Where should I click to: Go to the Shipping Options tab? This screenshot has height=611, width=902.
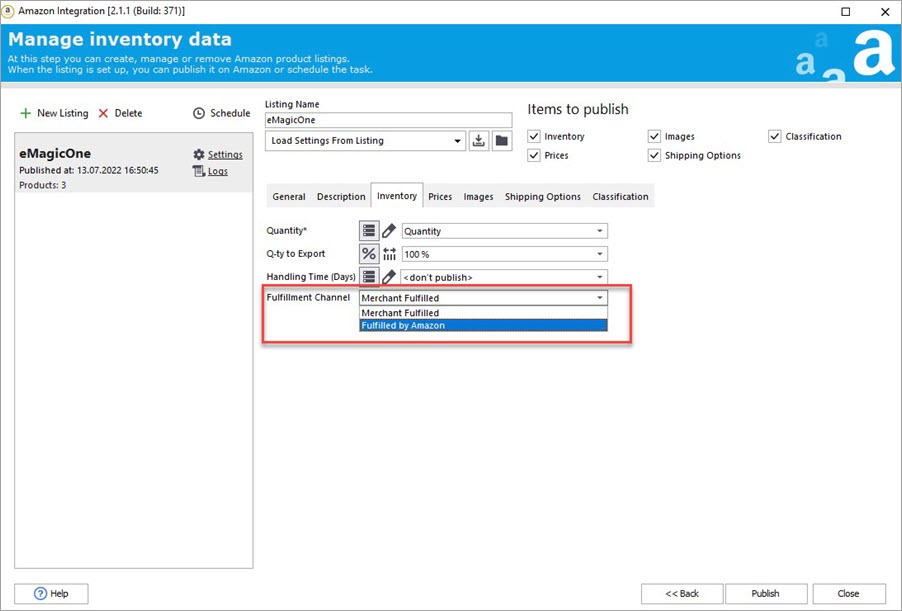543,196
